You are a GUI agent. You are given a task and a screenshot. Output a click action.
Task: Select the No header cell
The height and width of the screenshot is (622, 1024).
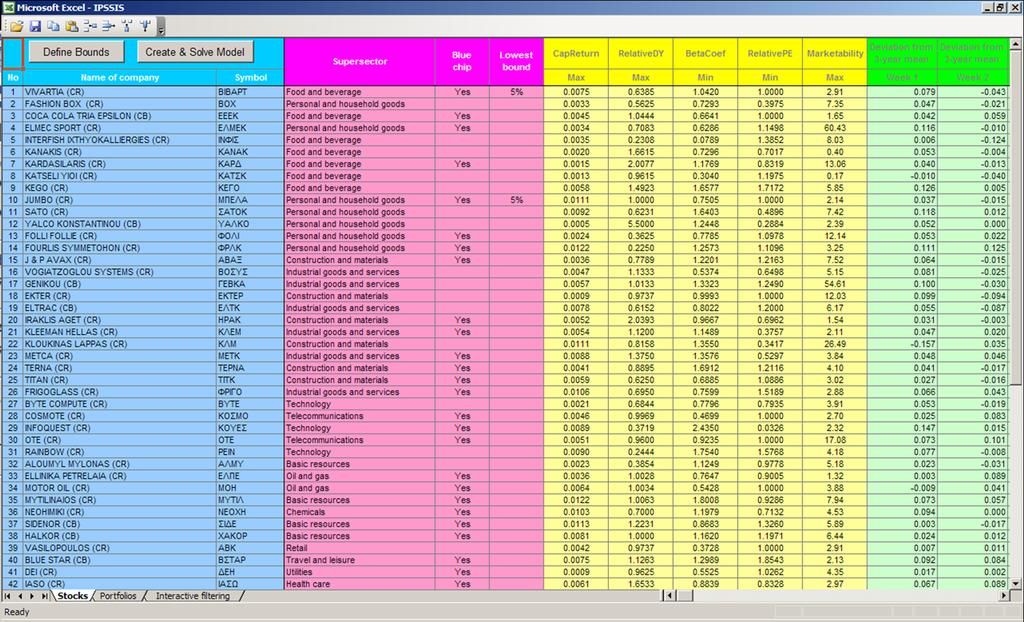click(x=13, y=77)
